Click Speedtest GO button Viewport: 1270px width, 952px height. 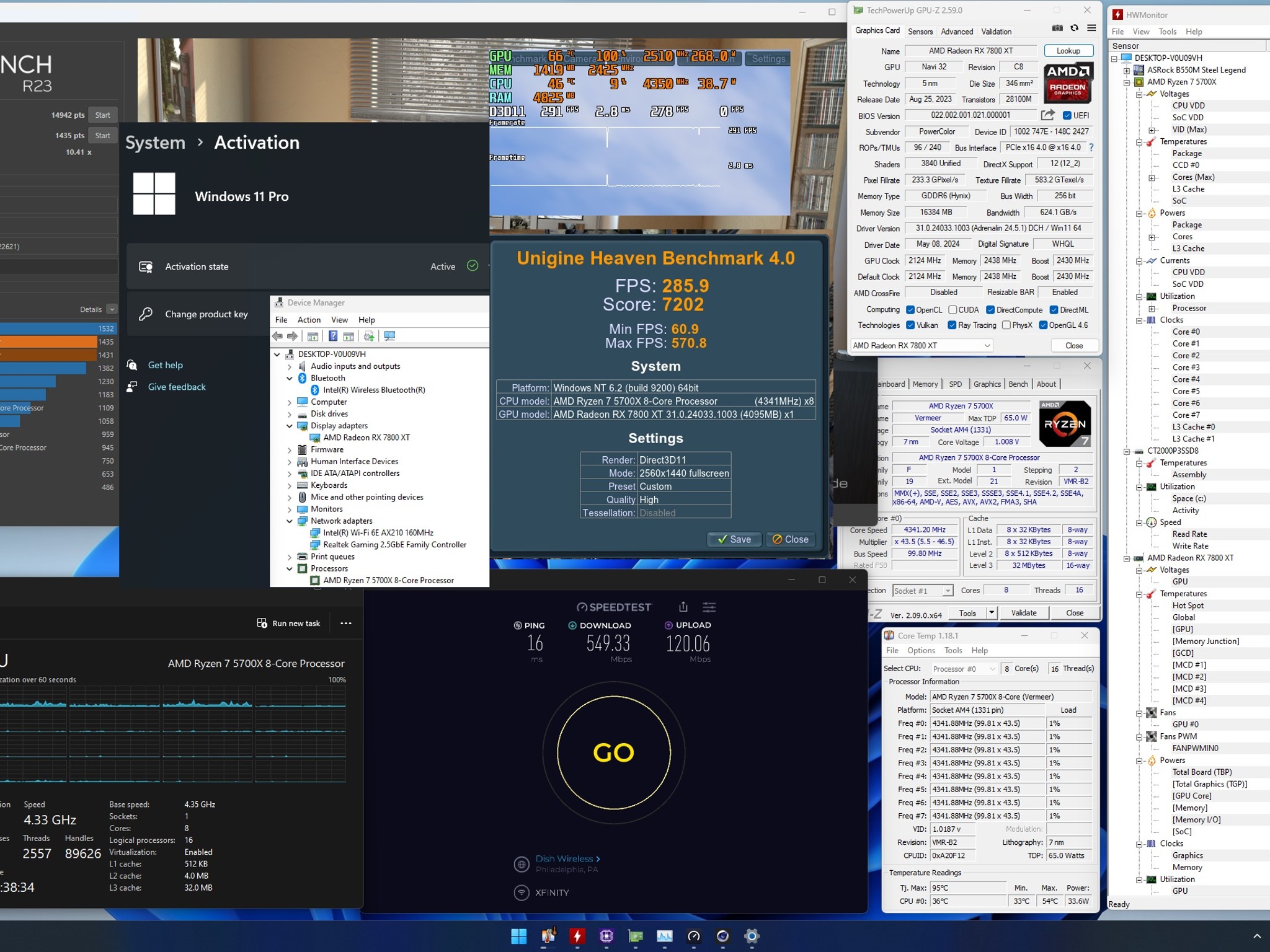613,752
